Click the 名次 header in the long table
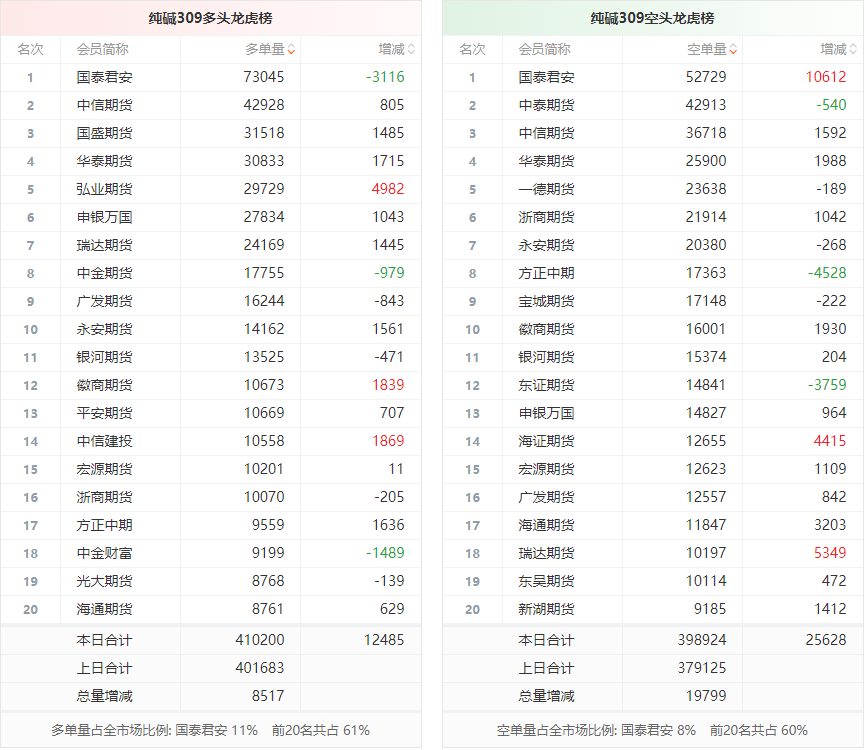The height and width of the screenshot is (750, 864). [30, 49]
